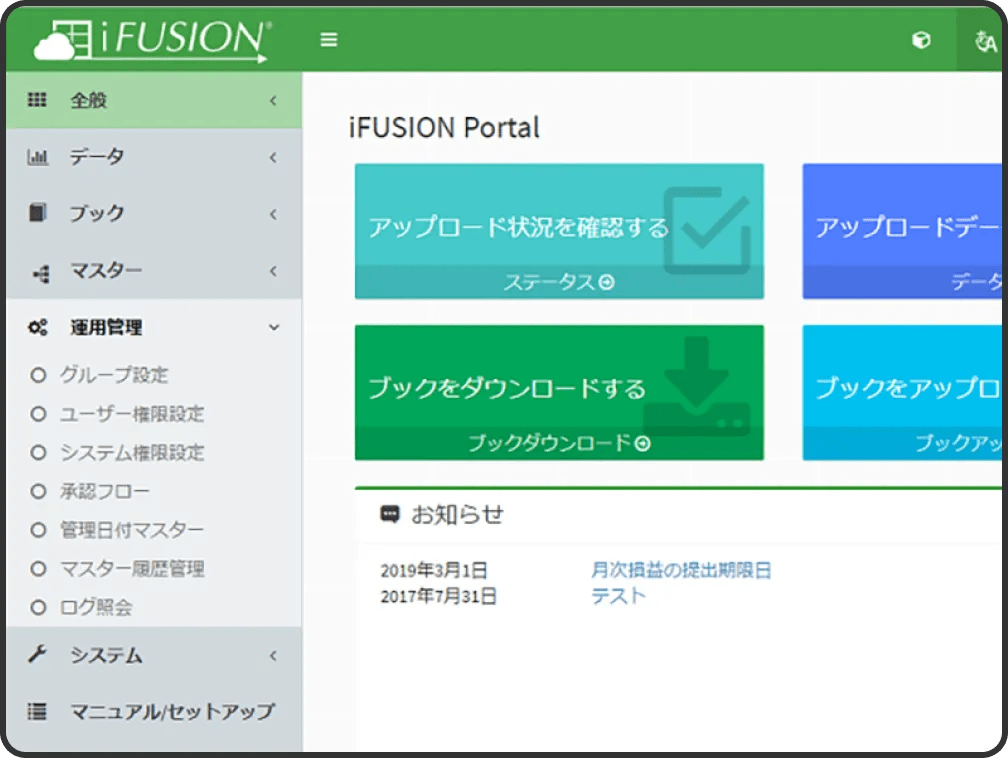Open 承認フロー submenu item
Image resolution: width=1008 pixels, height=758 pixels.
(x=104, y=492)
